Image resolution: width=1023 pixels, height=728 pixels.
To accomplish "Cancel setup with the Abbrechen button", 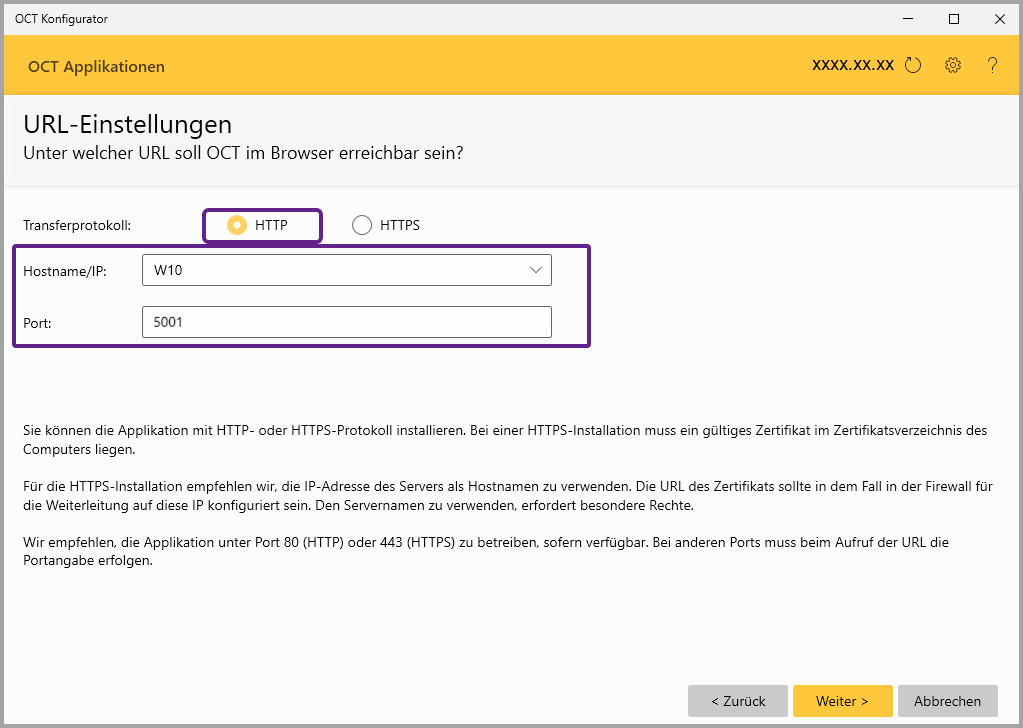I will pyautogui.click(x=947, y=701).
